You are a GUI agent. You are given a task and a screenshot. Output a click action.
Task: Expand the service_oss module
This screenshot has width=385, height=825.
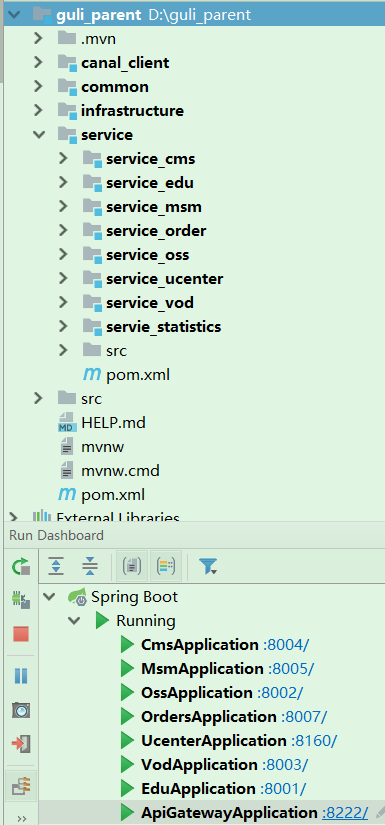click(x=63, y=255)
